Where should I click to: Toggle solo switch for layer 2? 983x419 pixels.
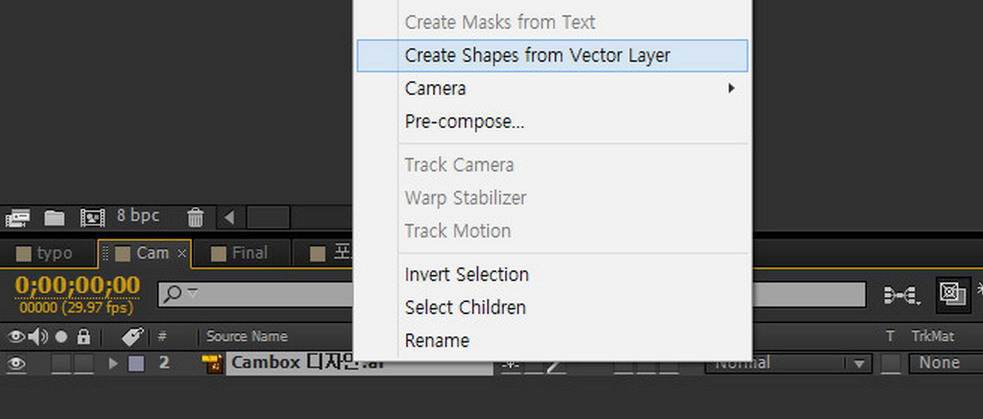pyautogui.click(x=61, y=363)
